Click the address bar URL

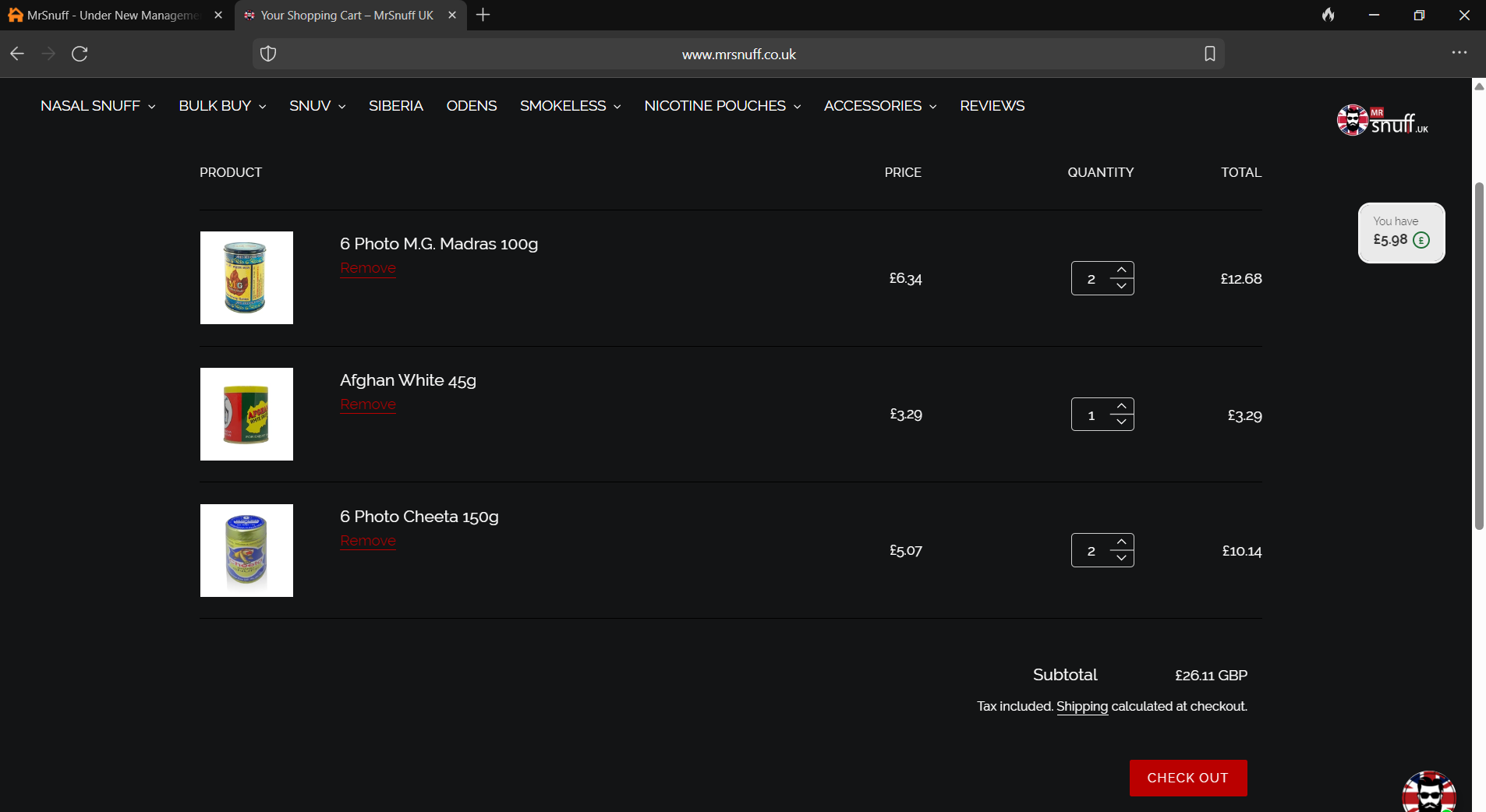click(738, 54)
